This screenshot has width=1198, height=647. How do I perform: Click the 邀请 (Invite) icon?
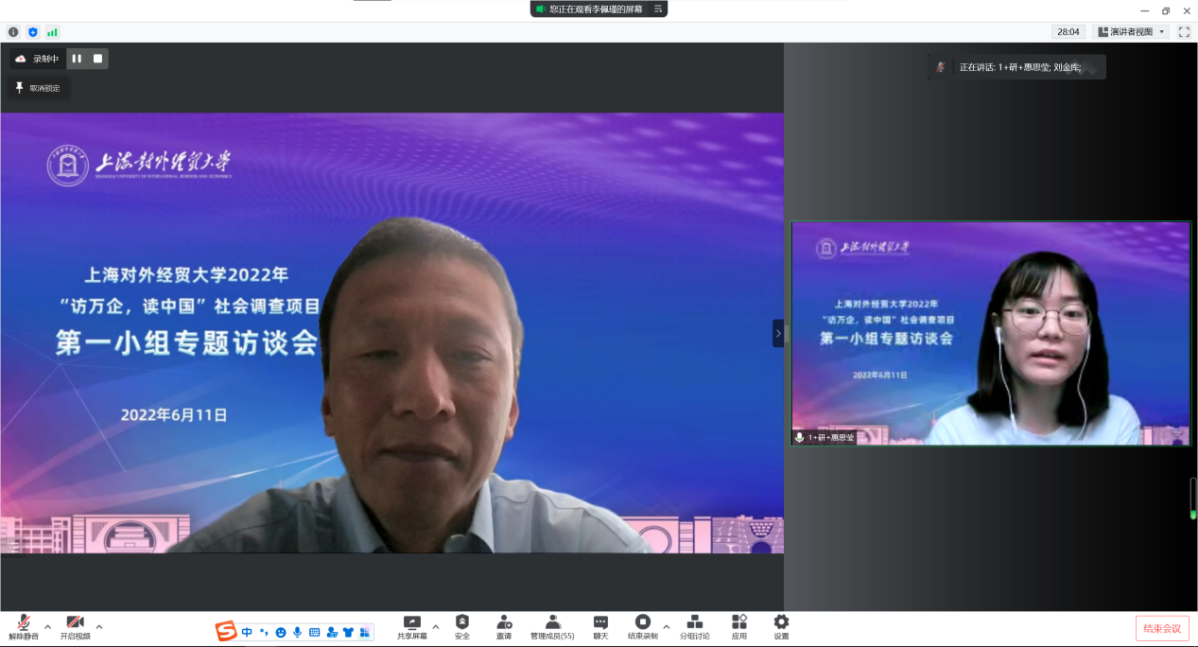504,626
